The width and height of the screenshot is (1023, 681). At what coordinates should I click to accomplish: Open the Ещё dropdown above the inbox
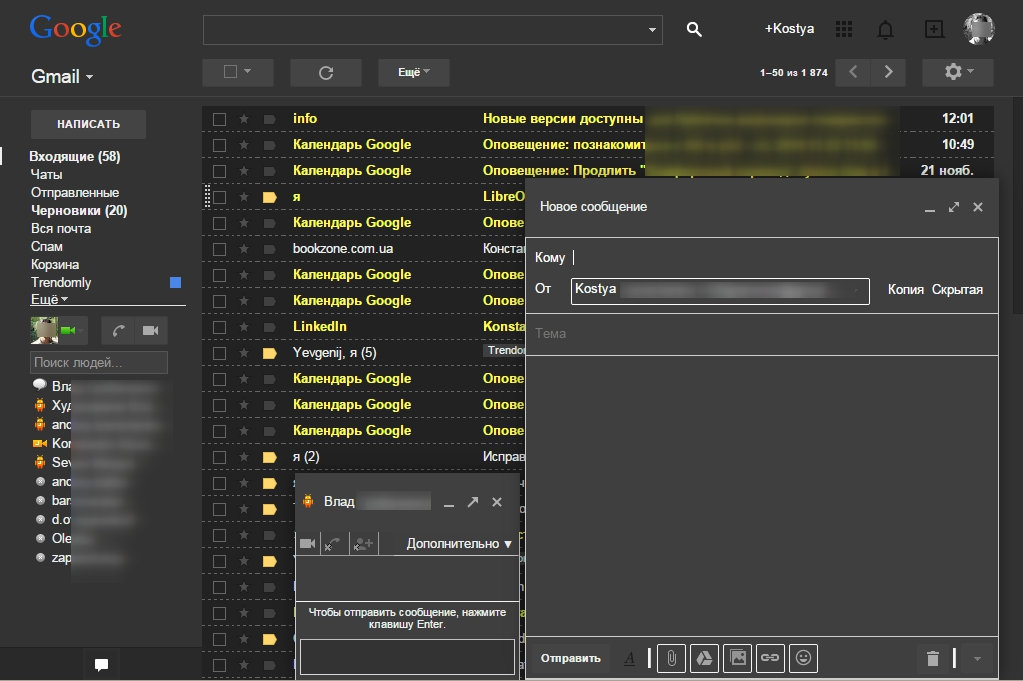413,72
